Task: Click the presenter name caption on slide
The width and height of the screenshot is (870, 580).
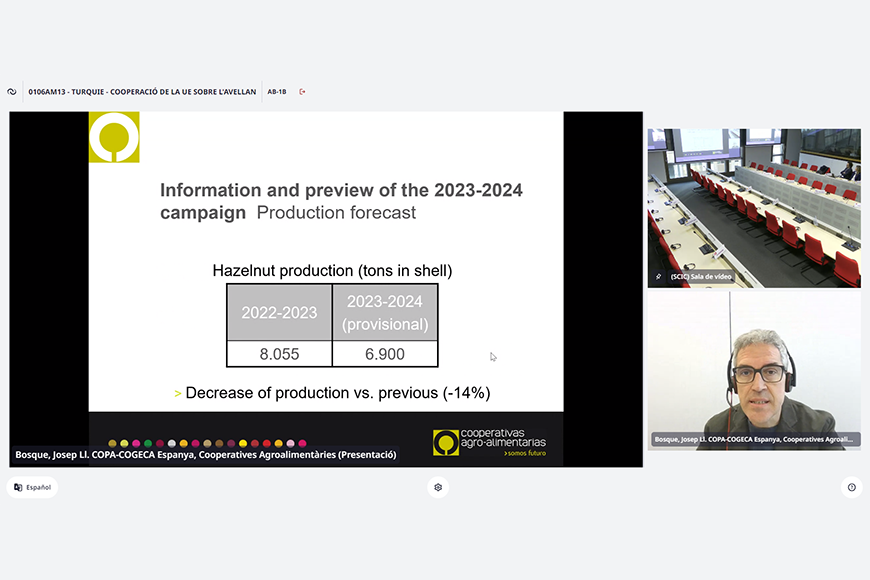Action: [x=205, y=455]
